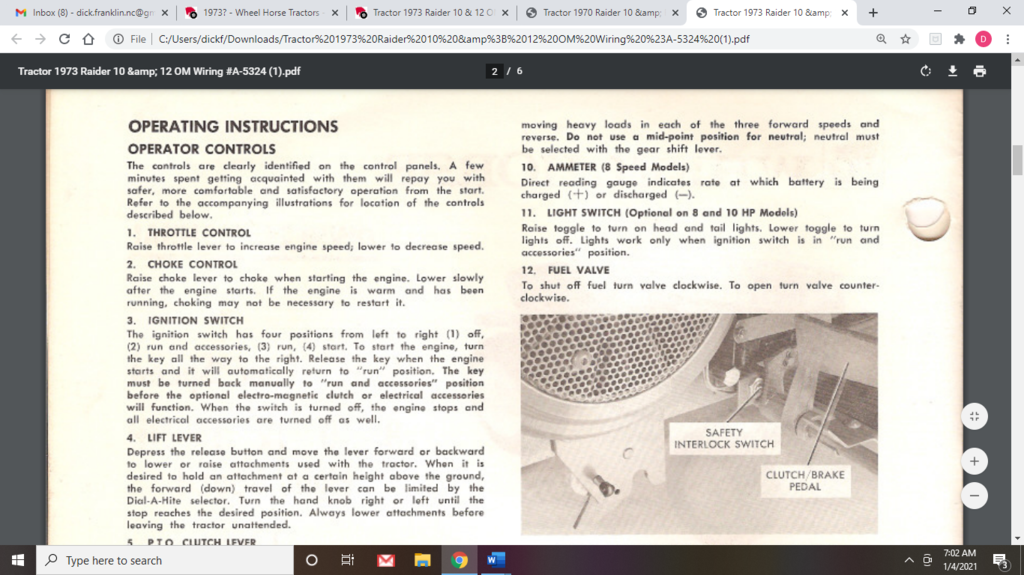This screenshot has height=575, width=1024.
Task: Click the OPERATING INSTRUCTIONS heading
Action: (x=233, y=127)
